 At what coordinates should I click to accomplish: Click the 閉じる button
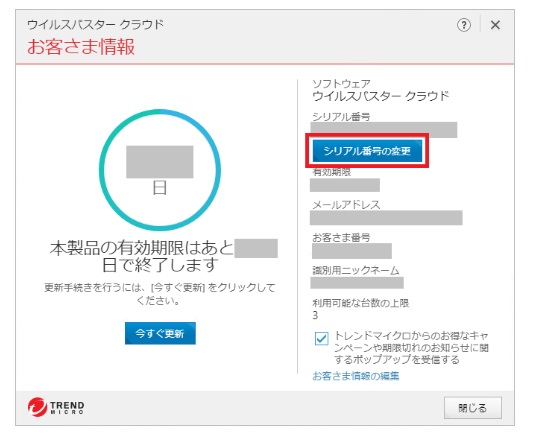[472, 408]
